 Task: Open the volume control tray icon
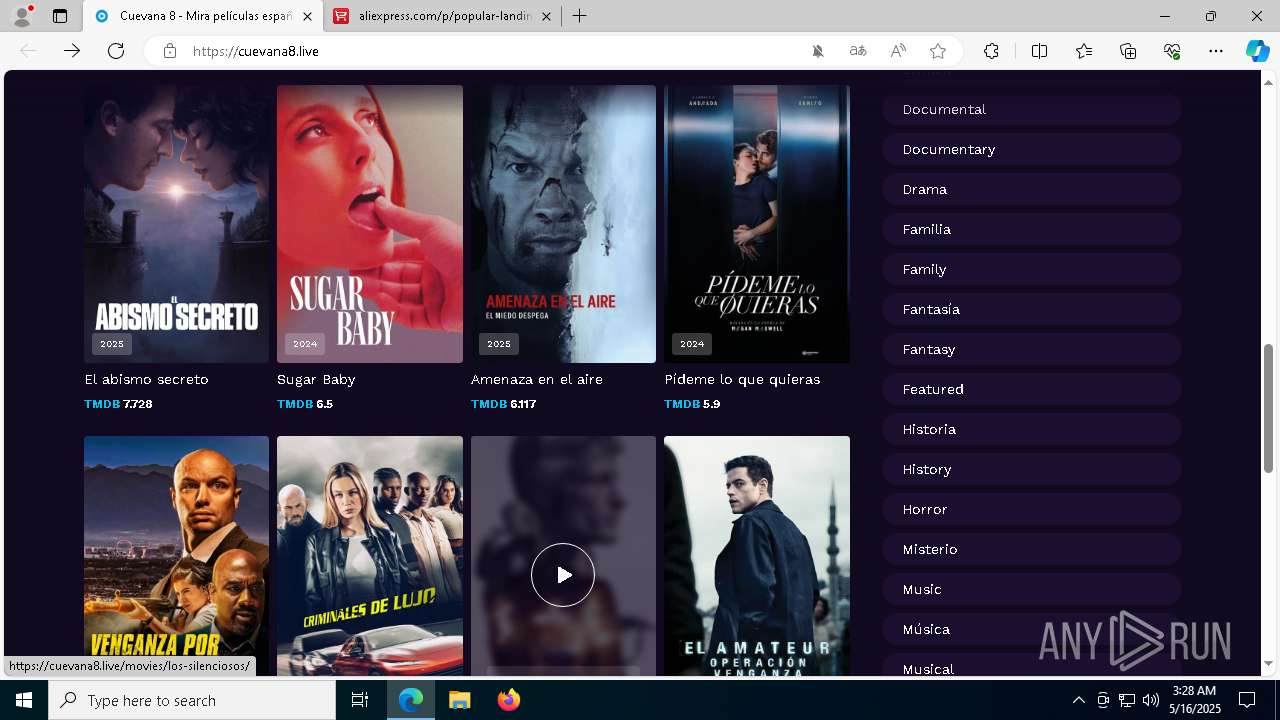pyautogui.click(x=1151, y=700)
